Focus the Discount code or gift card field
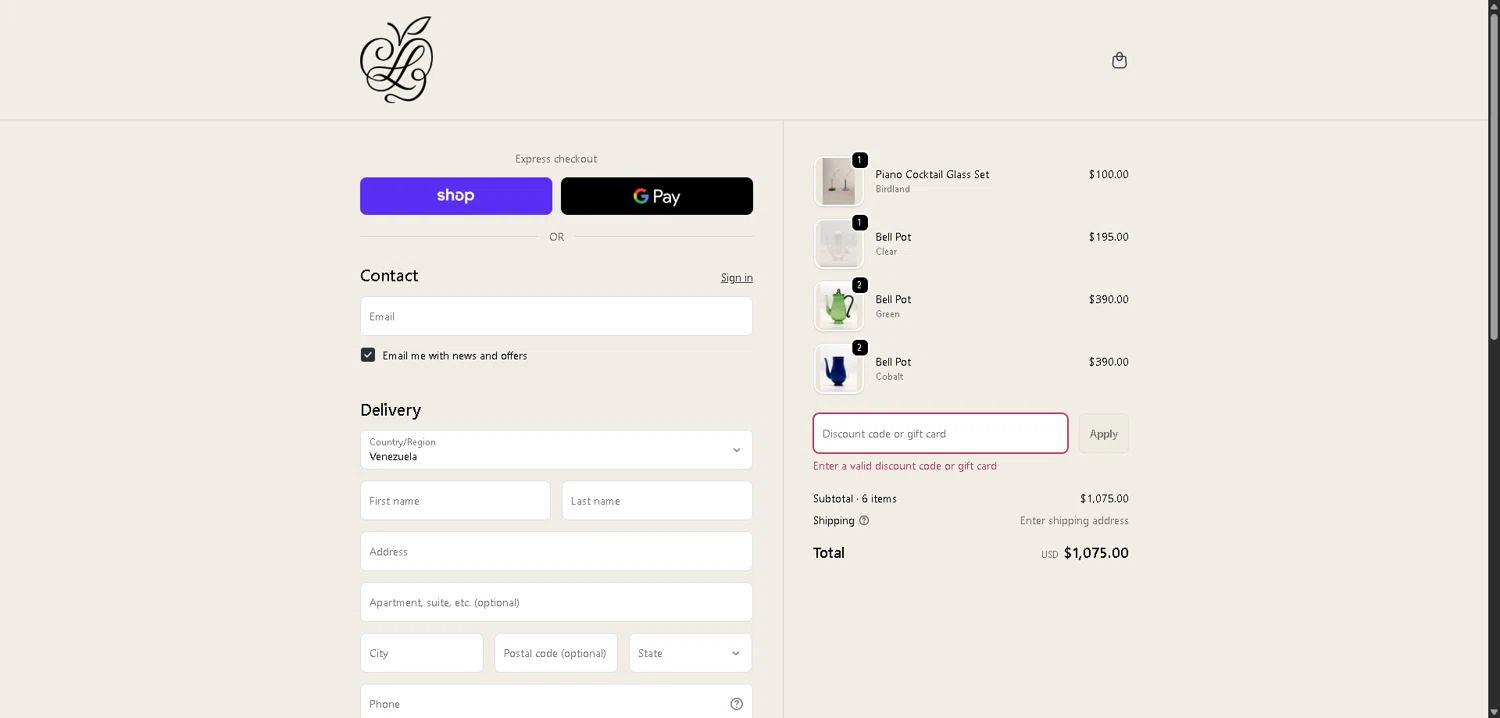1500x718 pixels. (940, 434)
